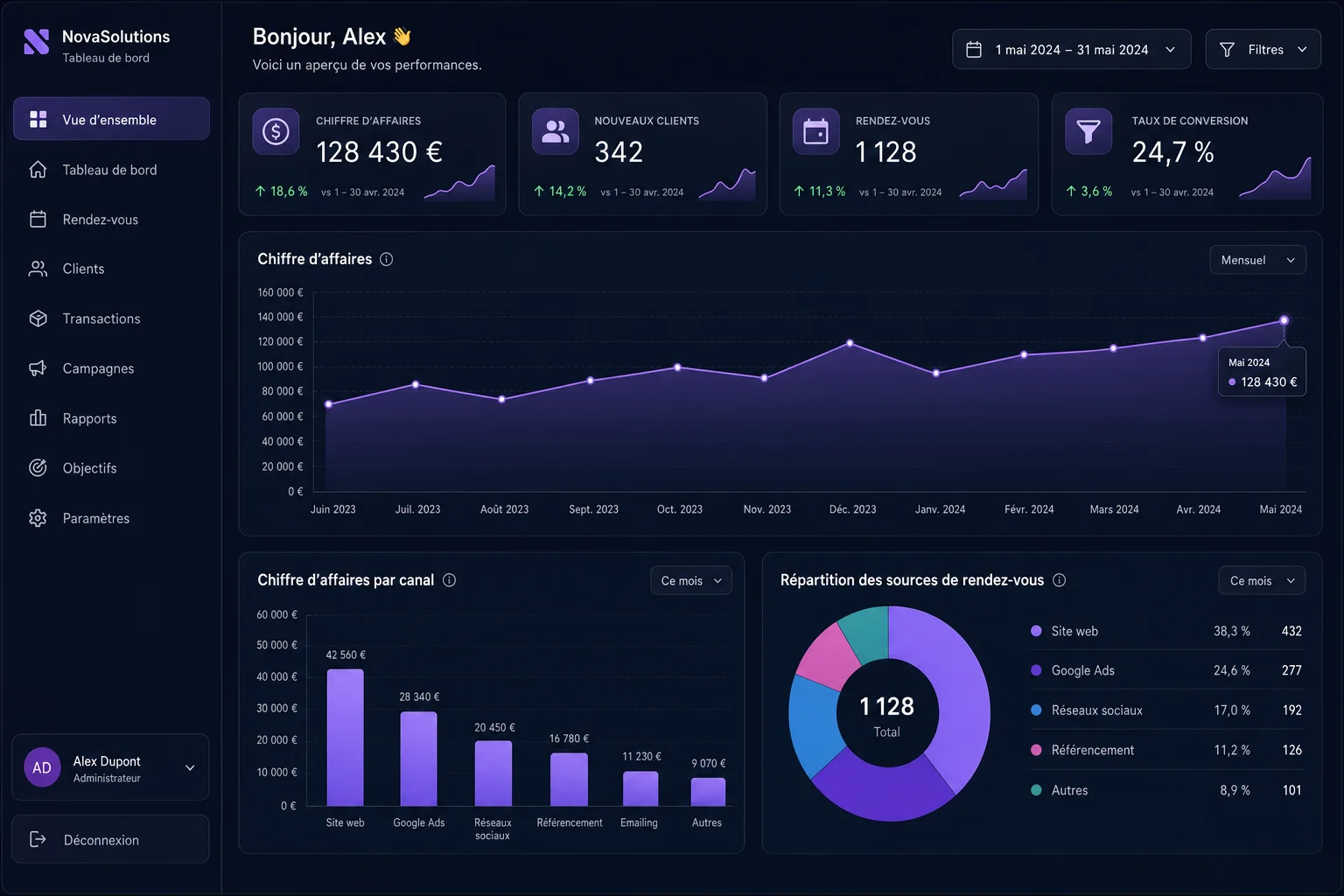This screenshot has height=896, width=1344.
Task: Click the Rendez-vous calendar icon in sidebar
Action: 38,219
